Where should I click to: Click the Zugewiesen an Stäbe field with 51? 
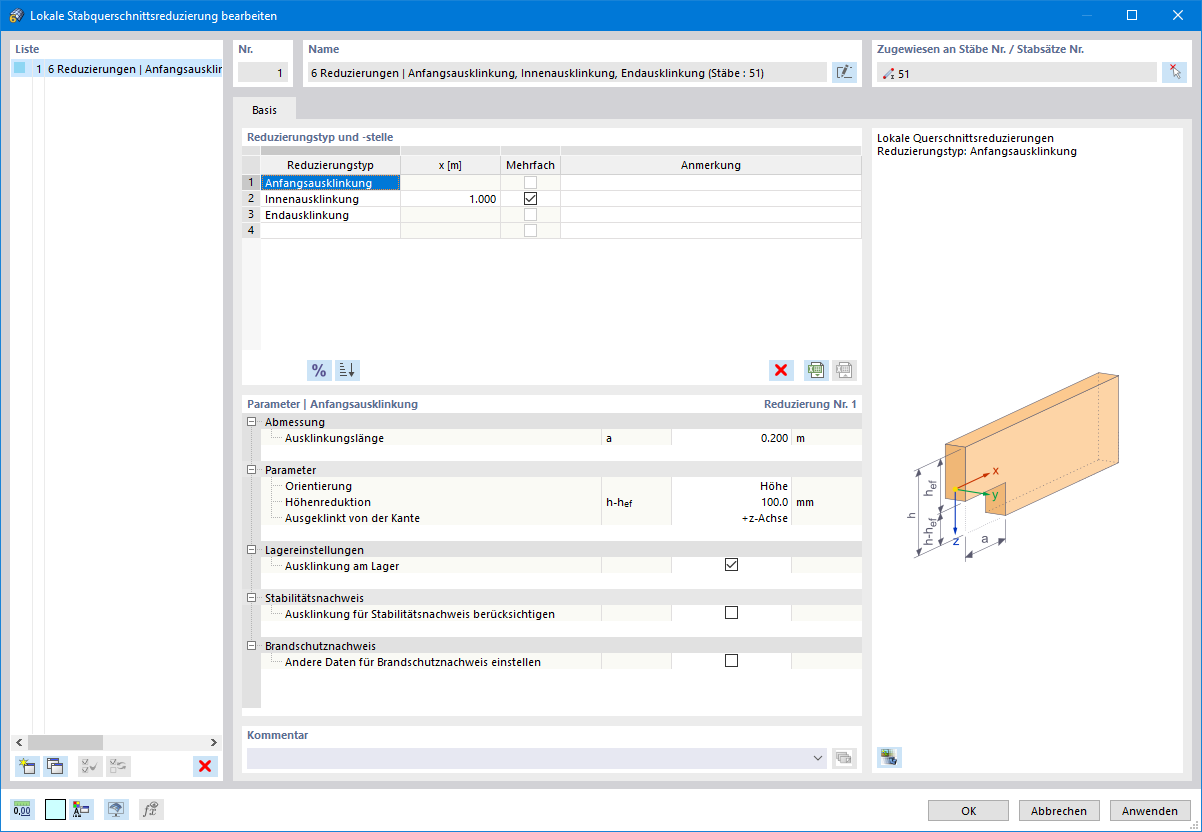coord(1016,72)
